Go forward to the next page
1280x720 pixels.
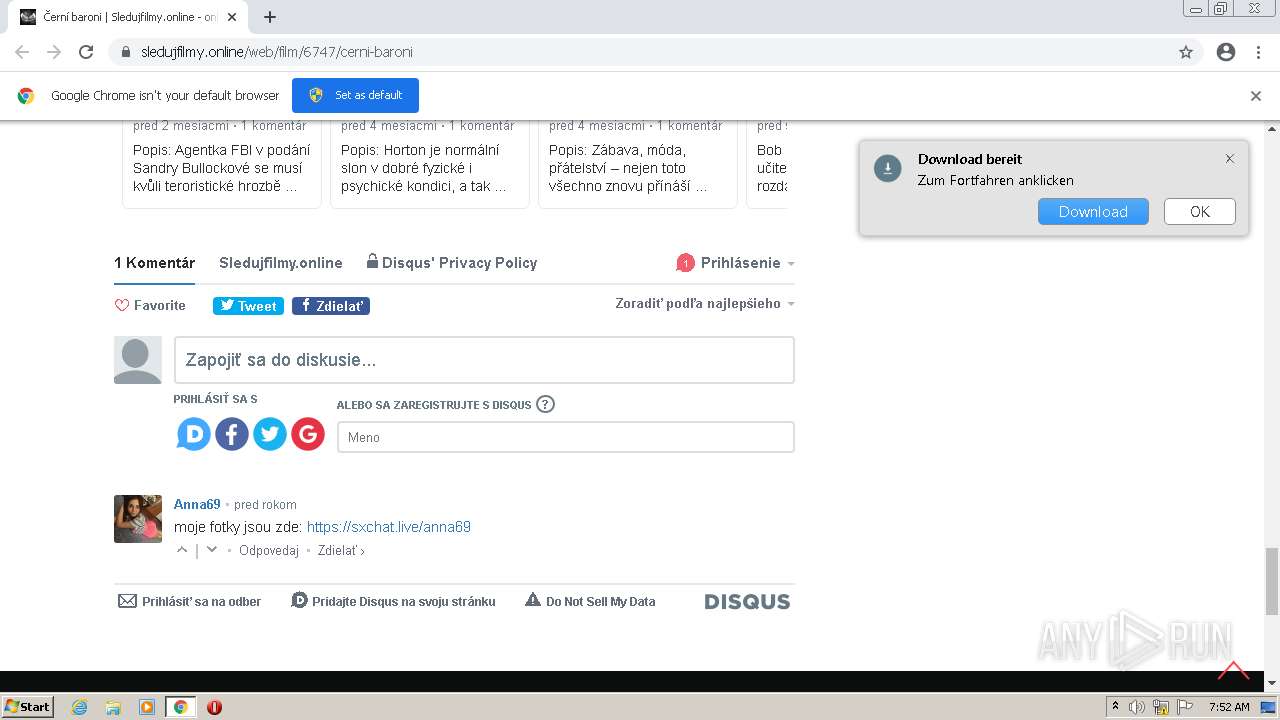[x=54, y=52]
